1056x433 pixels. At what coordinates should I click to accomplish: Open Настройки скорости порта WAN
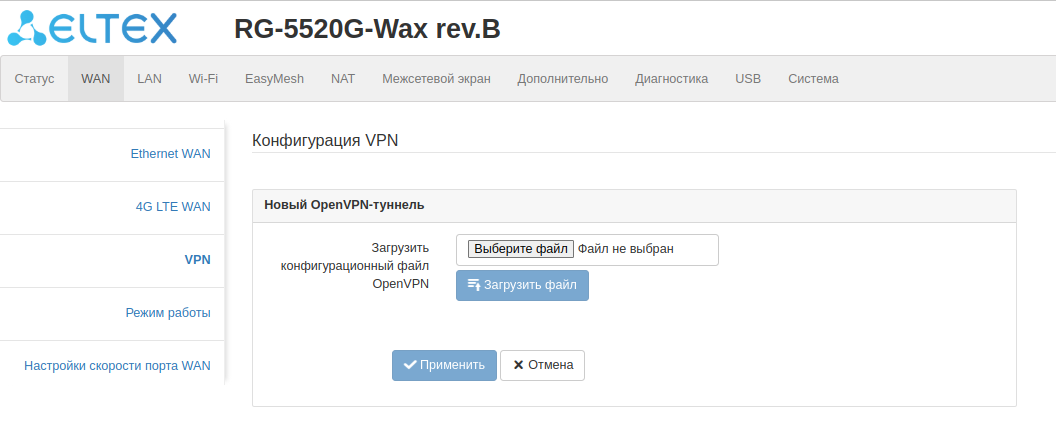pos(117,366)
